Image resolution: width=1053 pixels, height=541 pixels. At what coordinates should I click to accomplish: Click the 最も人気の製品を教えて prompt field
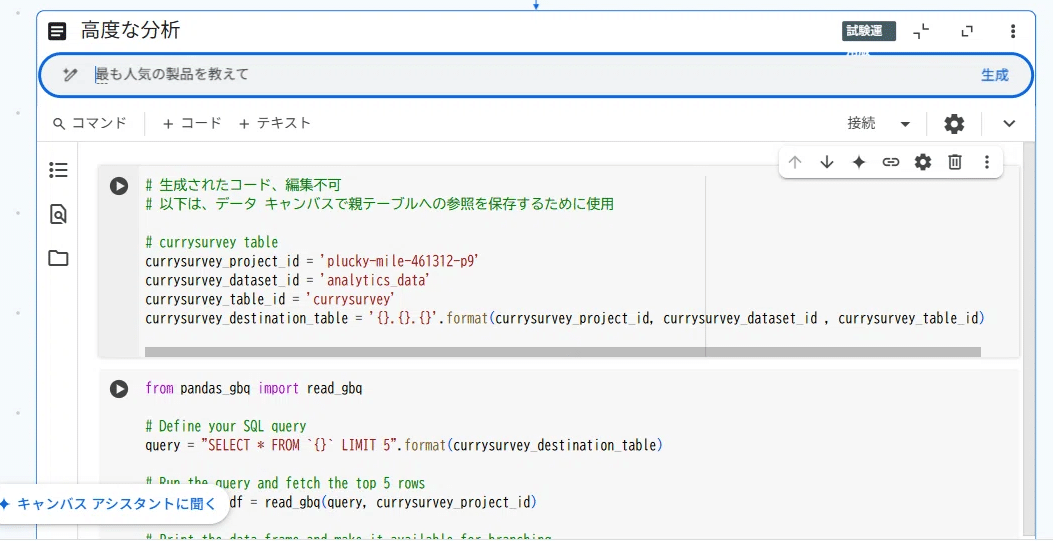(500, 75)
